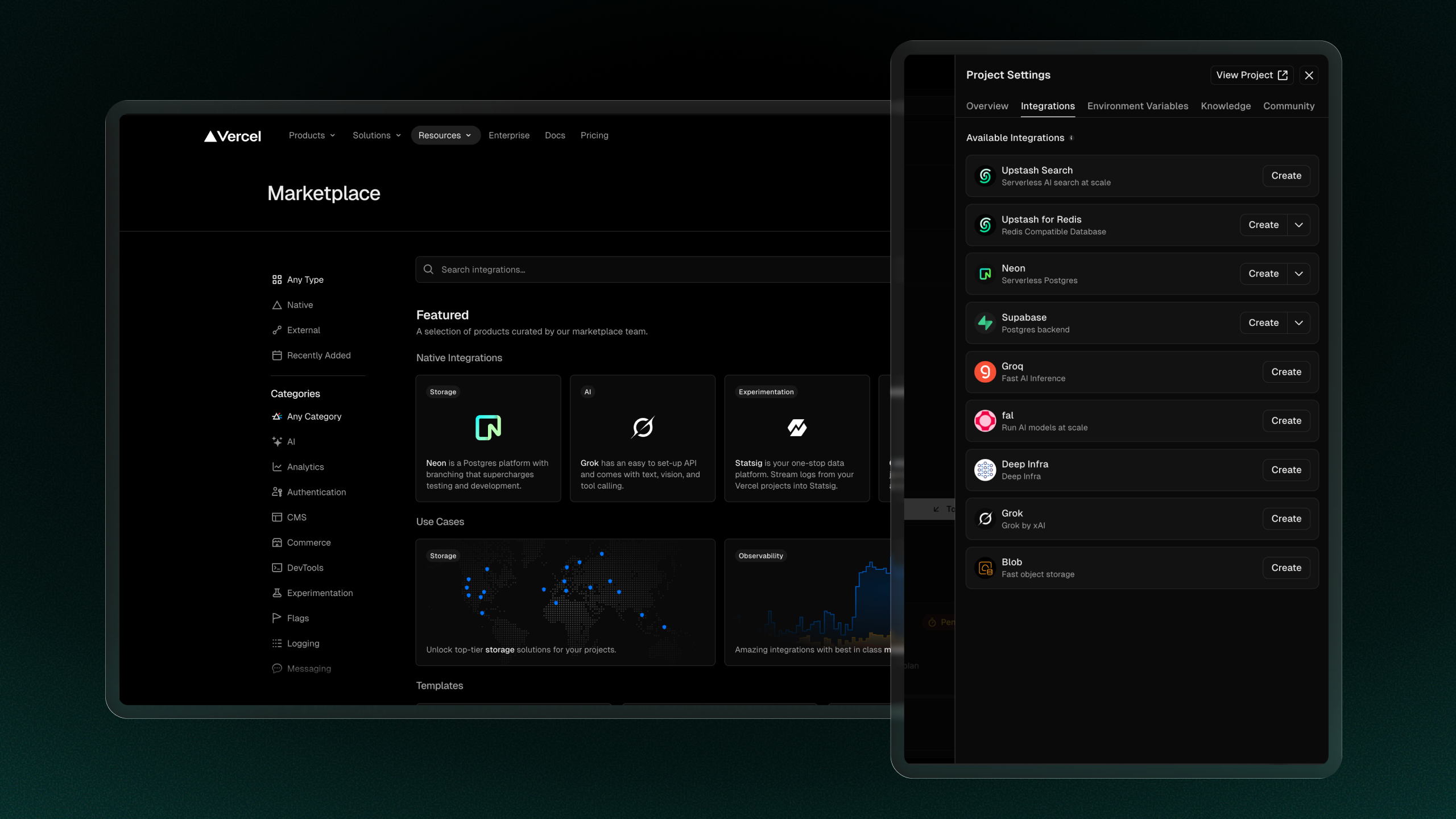Click the Supabase icon in Available Integrations
Viewport: 1456px width, 819px height.
(985, 323)
